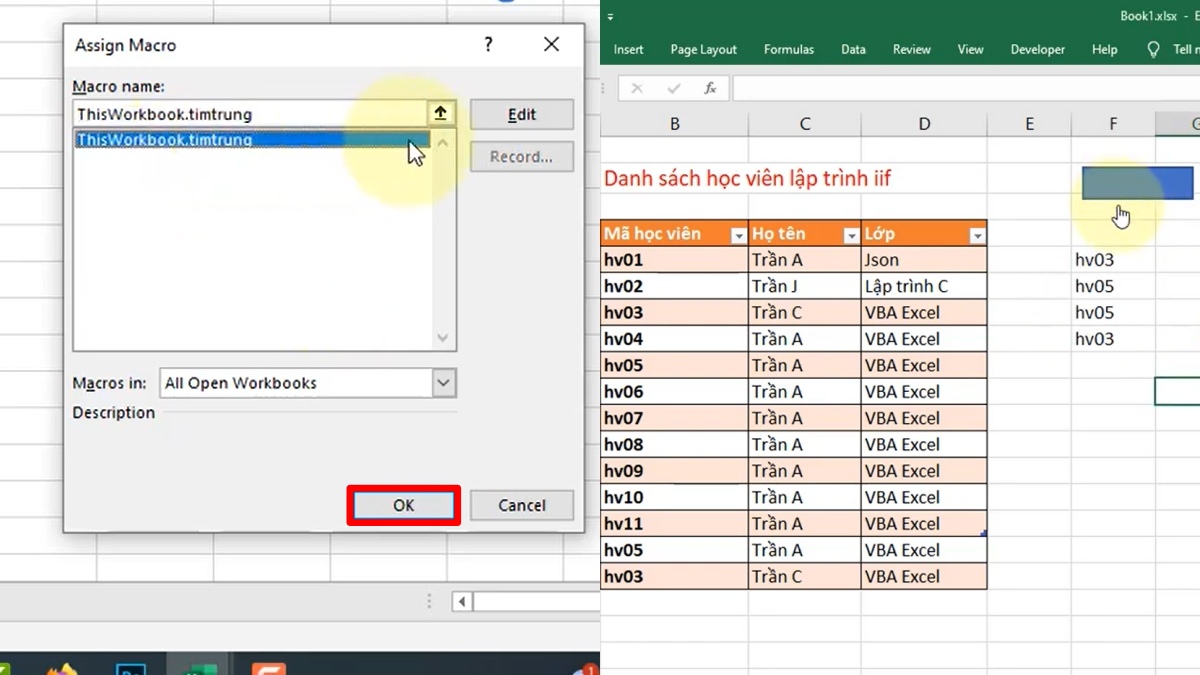Click the blue rectangle shape button
1200x675 pixels.
click(1137, 183)
